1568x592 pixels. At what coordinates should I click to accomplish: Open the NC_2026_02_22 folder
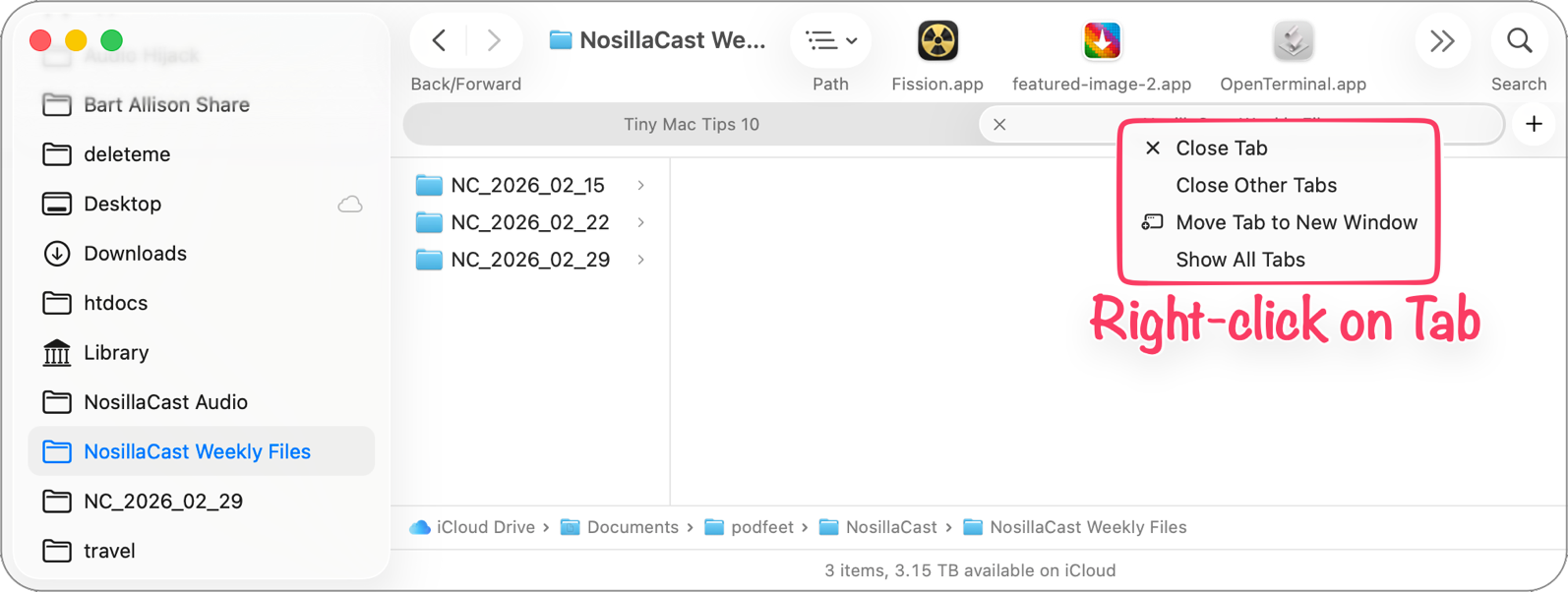[529, 222]
